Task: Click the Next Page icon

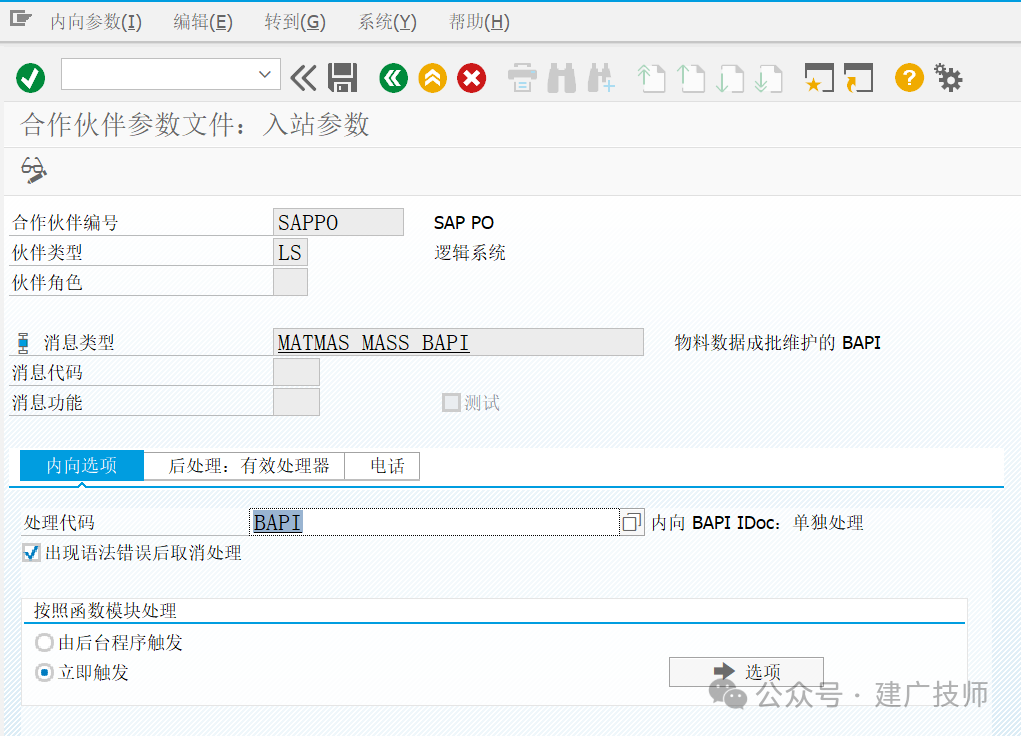Action: (729, 78)
